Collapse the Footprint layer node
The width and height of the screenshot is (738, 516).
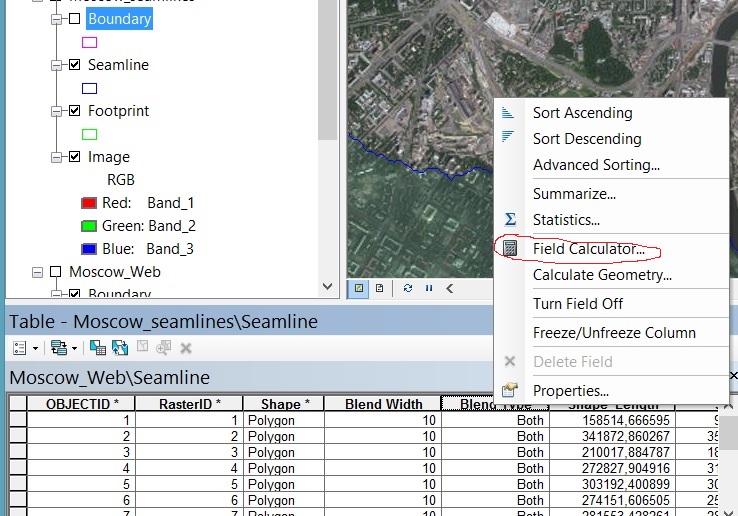pyautogui.click(x=56, y=111)
